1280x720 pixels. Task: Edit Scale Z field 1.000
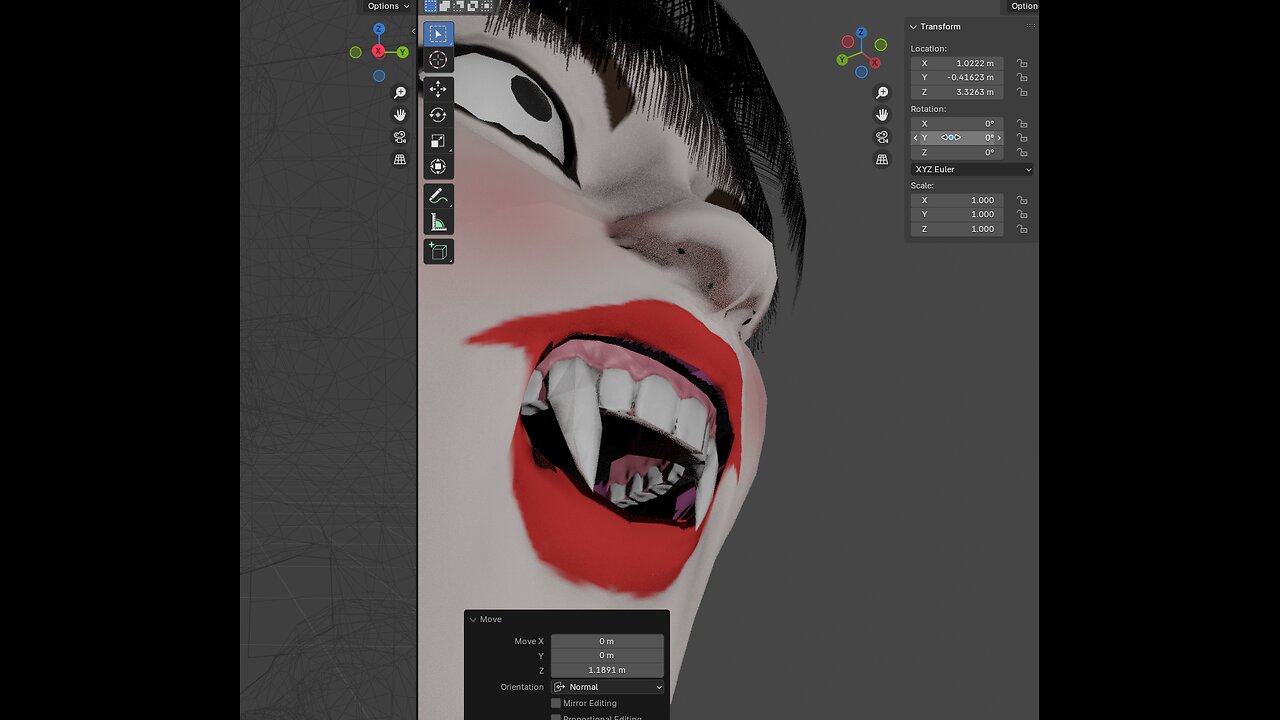(x=956, y=229)
